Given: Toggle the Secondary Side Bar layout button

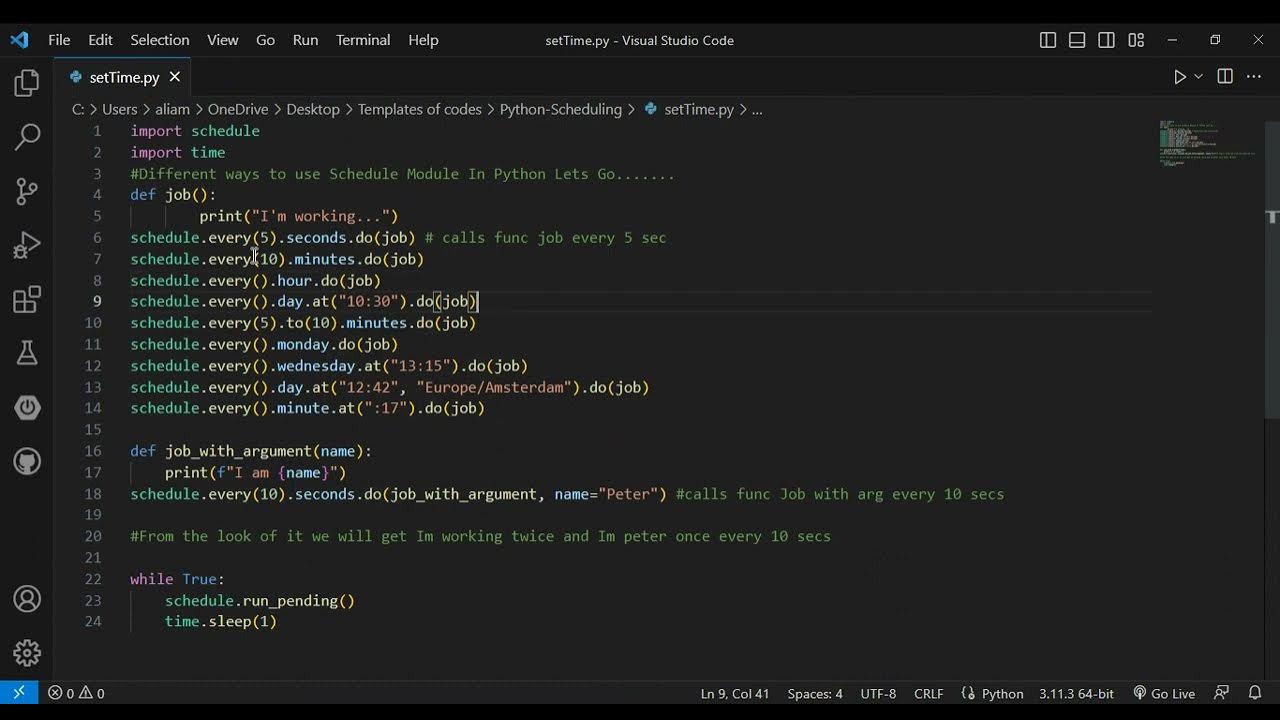Looking at the screenshot, I should pyautogui.click(x=1106, y=40).
